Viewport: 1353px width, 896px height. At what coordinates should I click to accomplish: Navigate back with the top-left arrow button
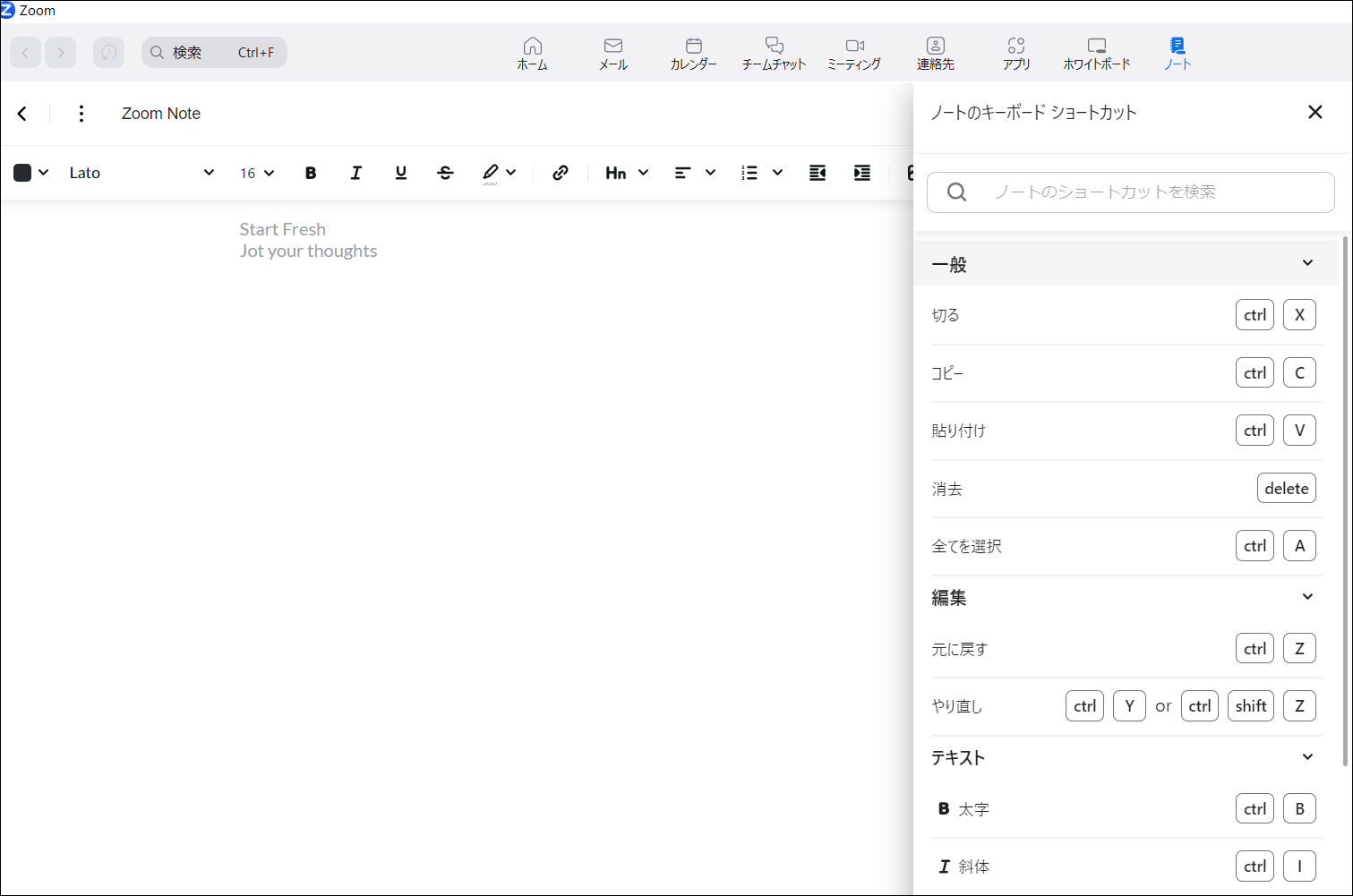(x=25, y=52)
